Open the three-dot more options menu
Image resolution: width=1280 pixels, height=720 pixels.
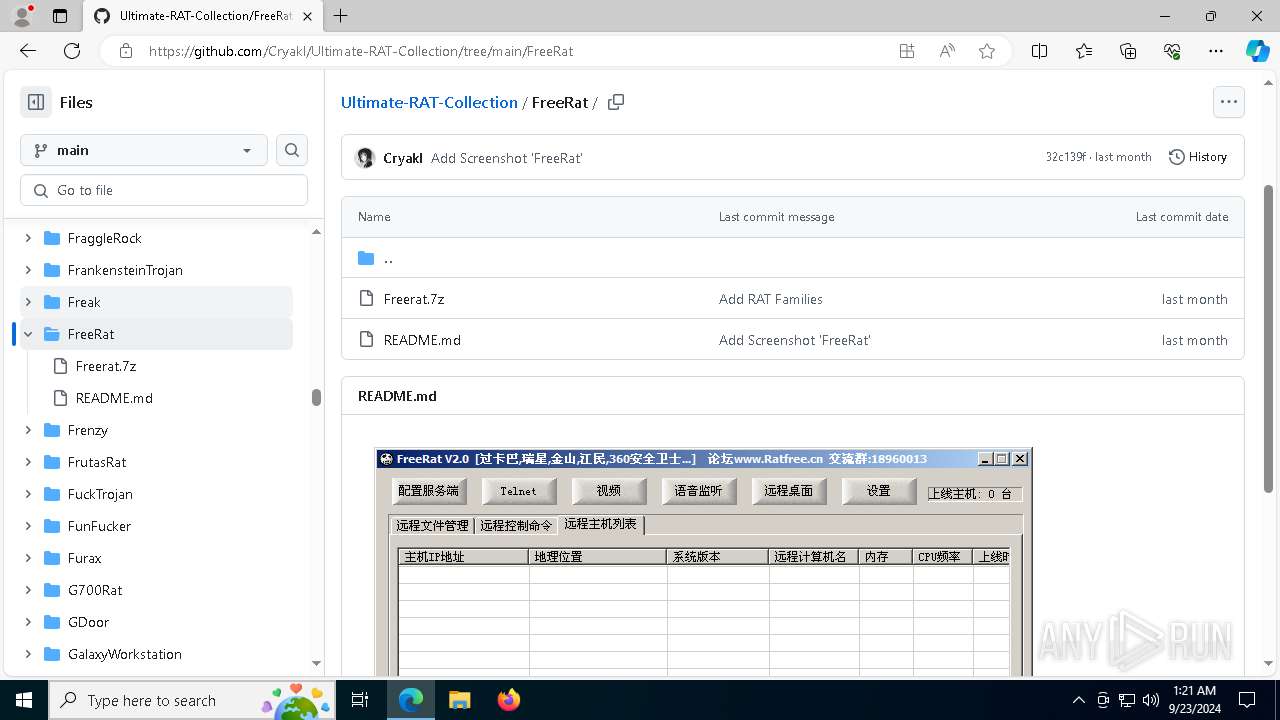tap(1229, 102)
